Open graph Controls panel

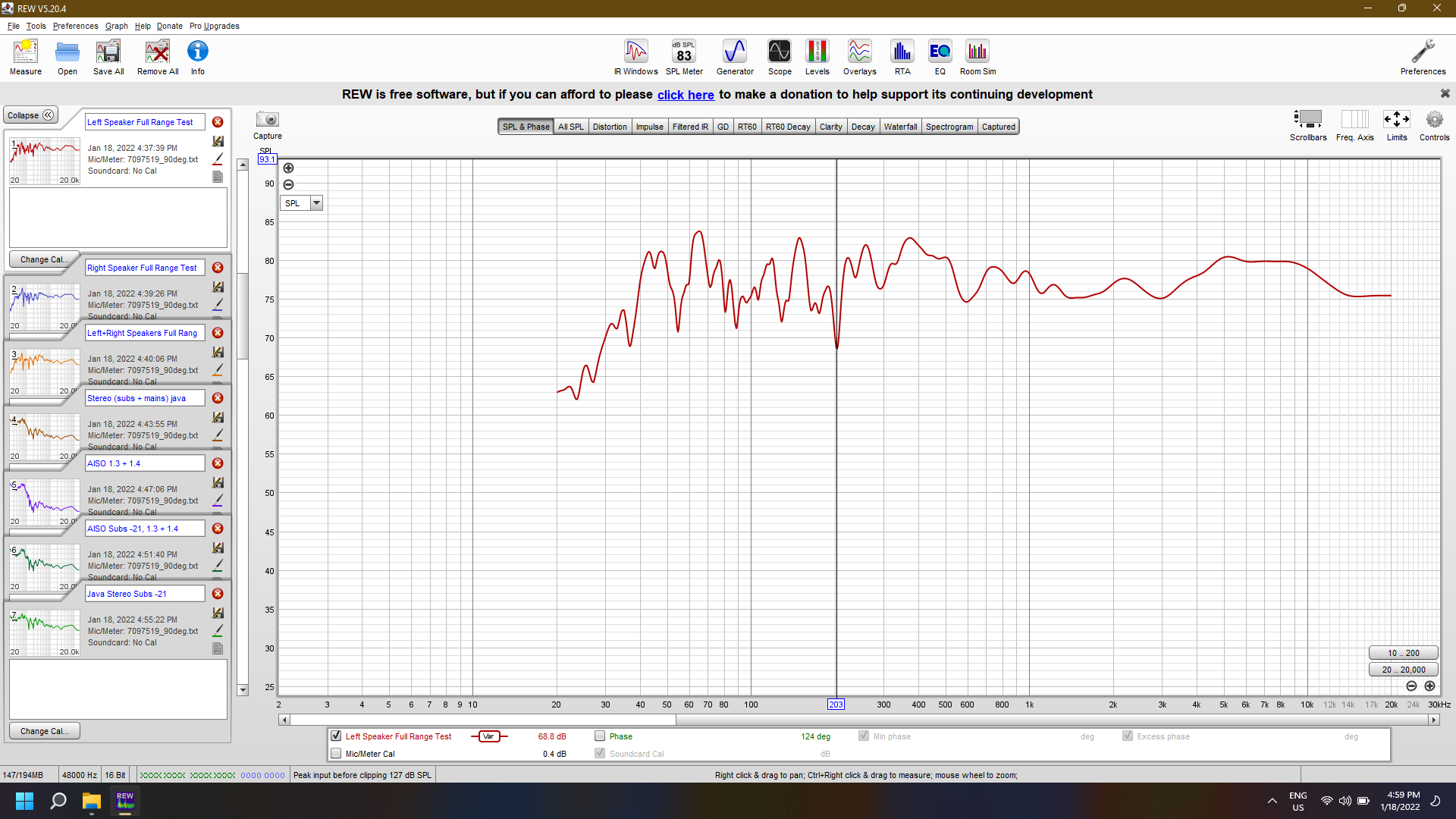click(x=1434, y=125)
